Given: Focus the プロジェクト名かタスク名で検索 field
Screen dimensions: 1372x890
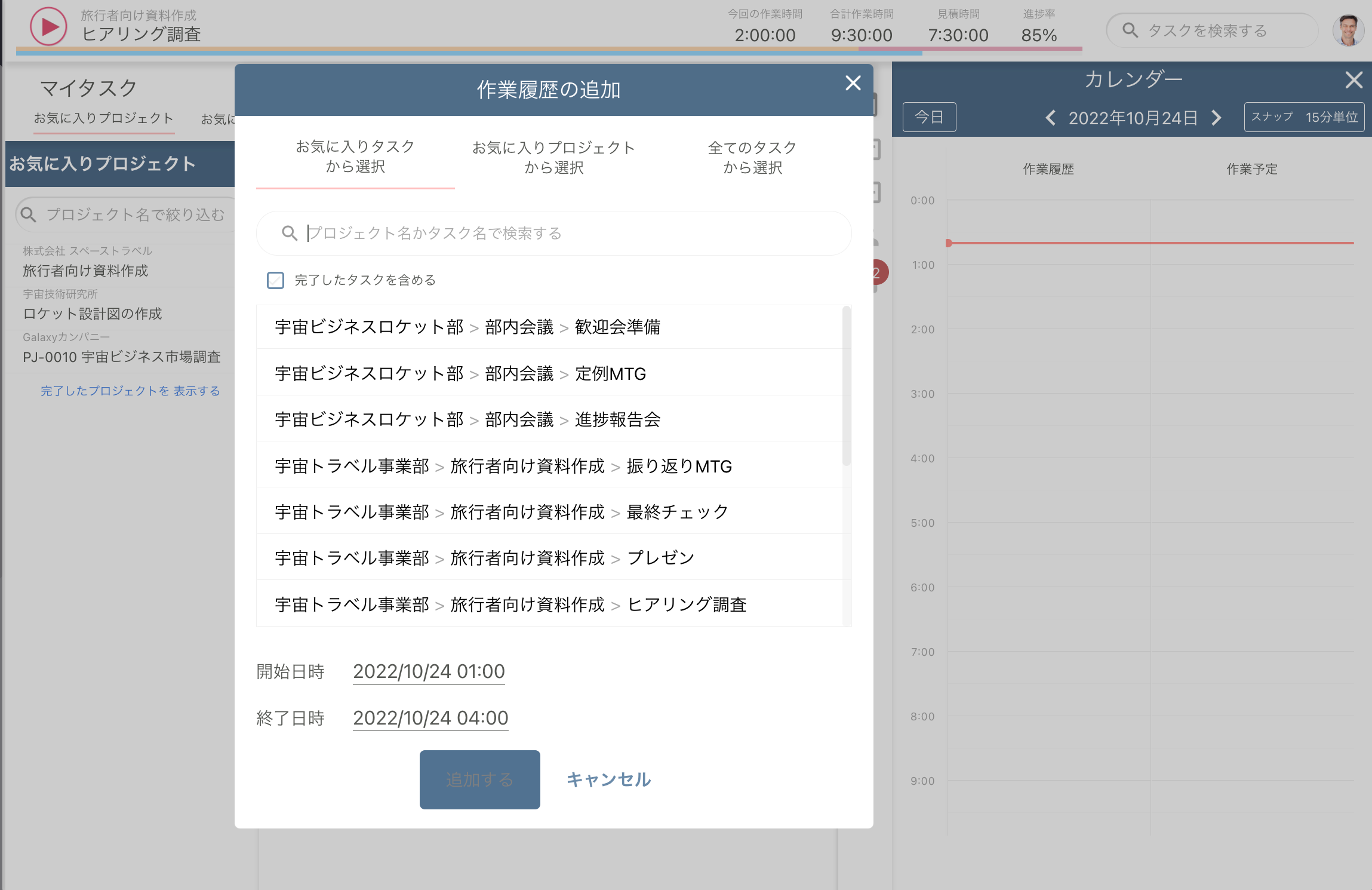Looking at the screenshot, I should point(561,234).
